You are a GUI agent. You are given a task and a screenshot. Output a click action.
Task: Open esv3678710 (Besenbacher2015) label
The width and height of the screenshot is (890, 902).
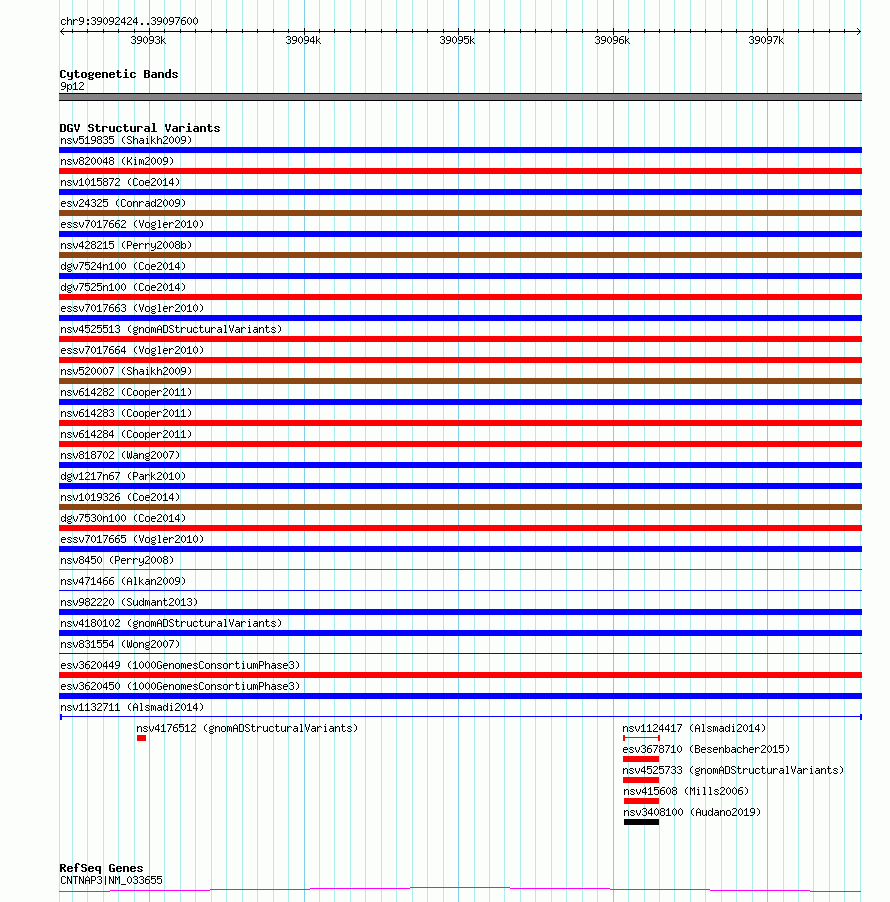pyautogui.click(x=706, y=749)
